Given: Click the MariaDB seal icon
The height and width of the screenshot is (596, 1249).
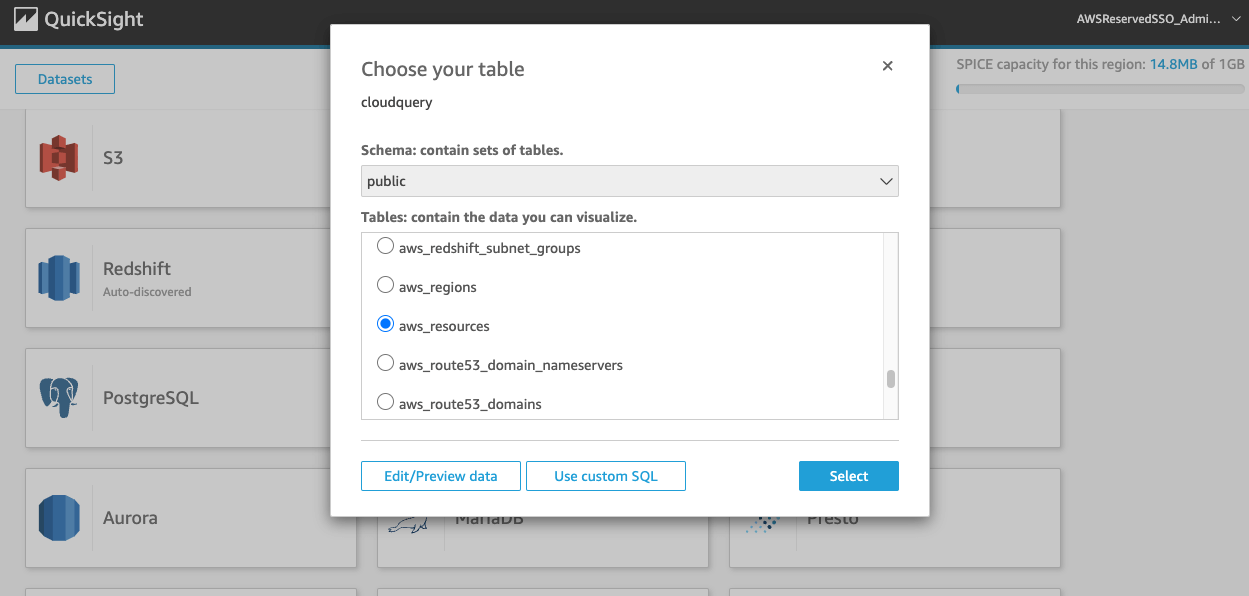Looking at the screenshot, I should pos(411,524).
